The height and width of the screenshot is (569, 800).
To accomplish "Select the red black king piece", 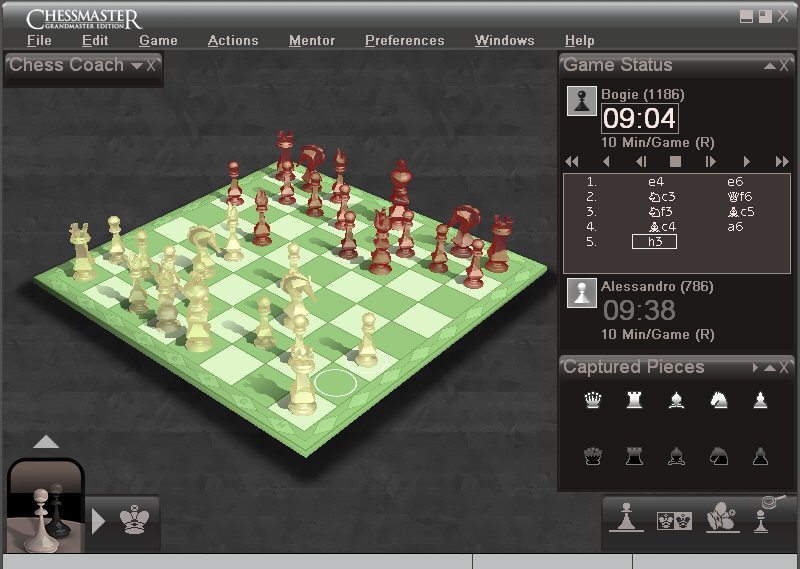I will (x=401, y=195).
